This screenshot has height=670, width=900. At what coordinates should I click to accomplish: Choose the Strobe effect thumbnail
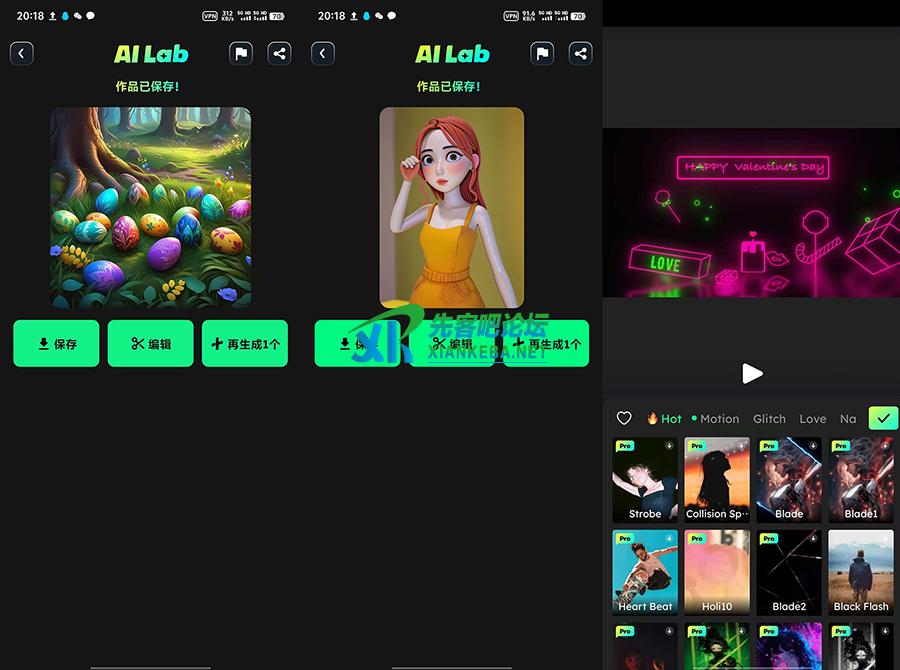(x=645, y=480)
